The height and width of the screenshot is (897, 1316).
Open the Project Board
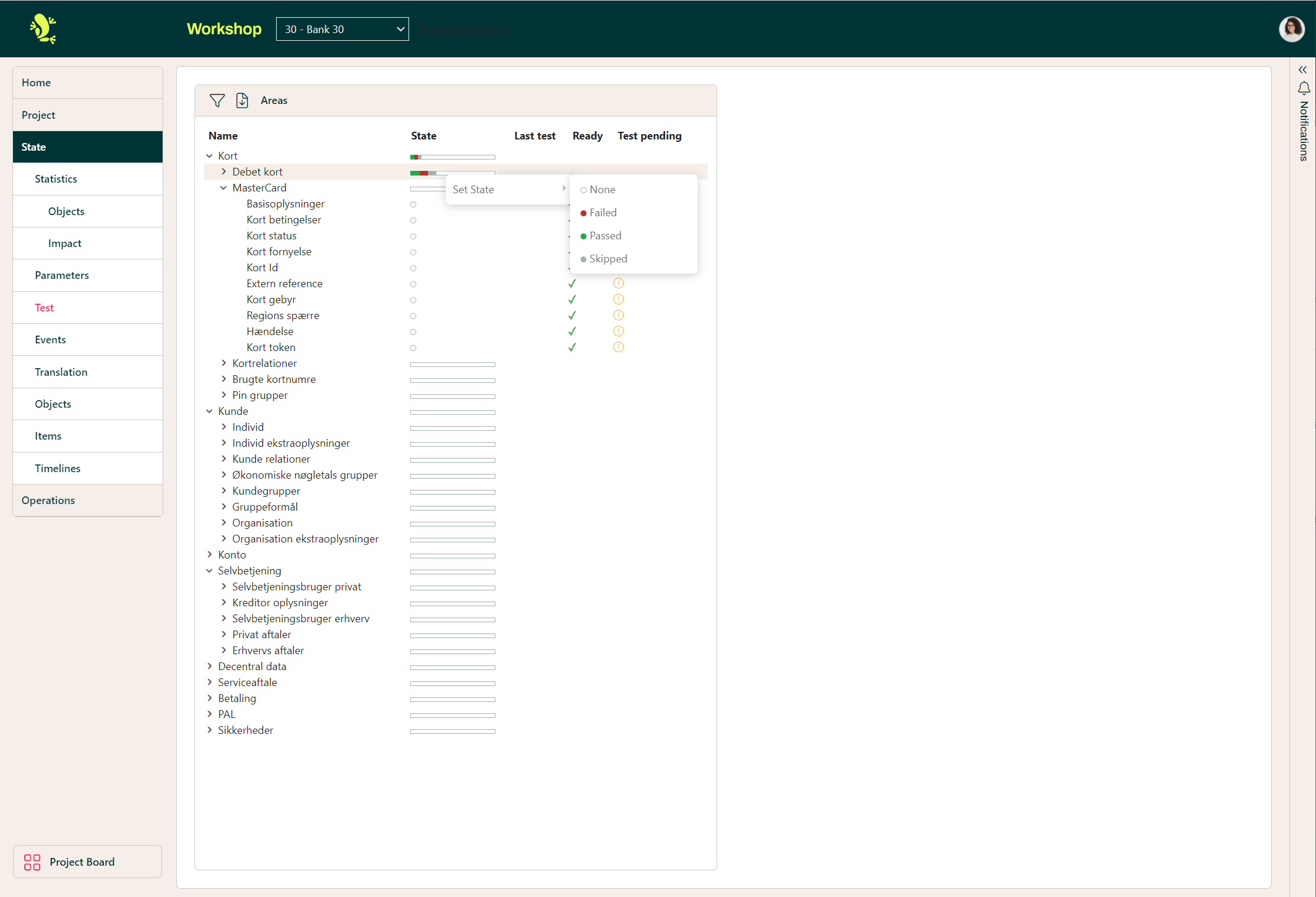coord(82,862)
